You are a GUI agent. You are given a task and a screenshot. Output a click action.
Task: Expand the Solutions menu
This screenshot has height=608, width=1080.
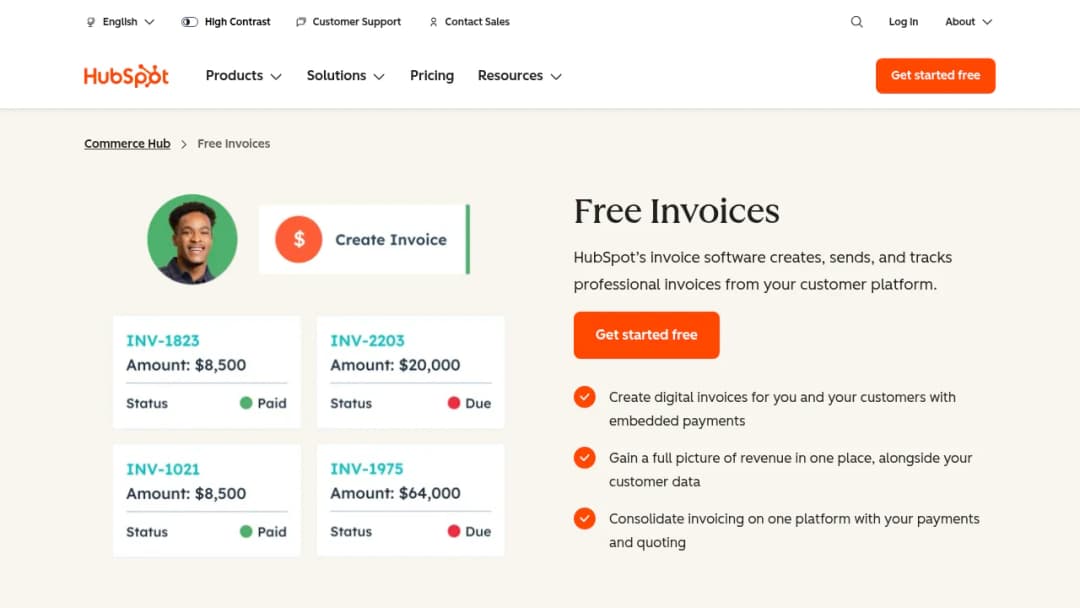pos(345,76)
